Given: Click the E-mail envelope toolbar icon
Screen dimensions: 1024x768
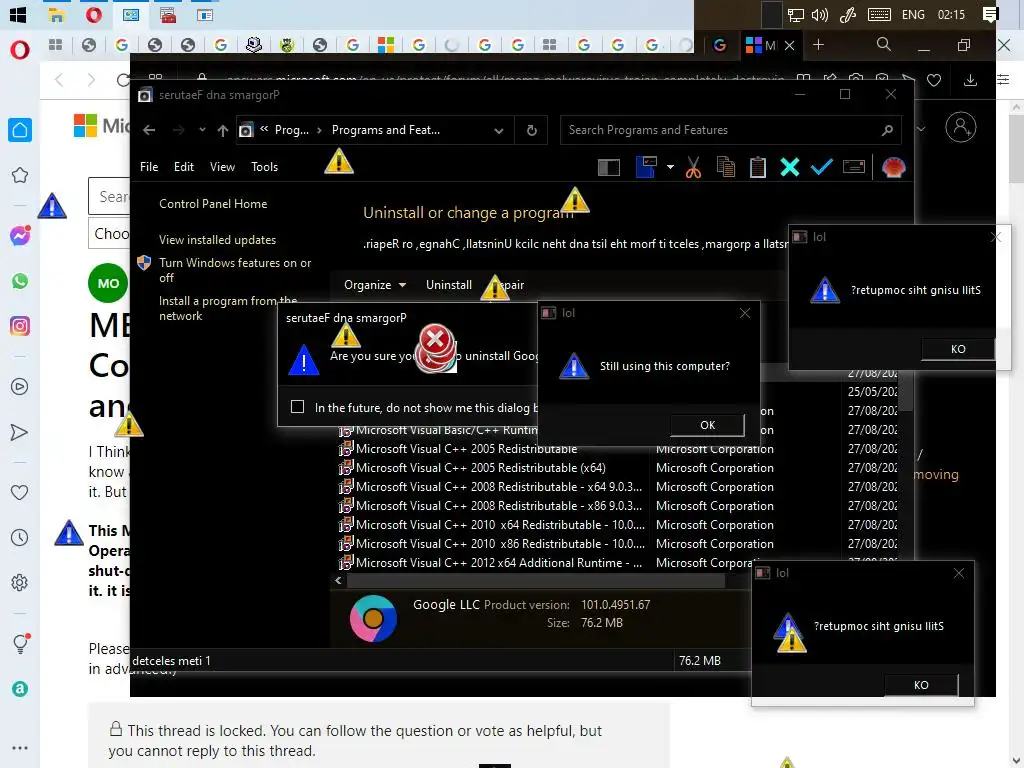Looking at the screenshot, I should coord(854,167).
